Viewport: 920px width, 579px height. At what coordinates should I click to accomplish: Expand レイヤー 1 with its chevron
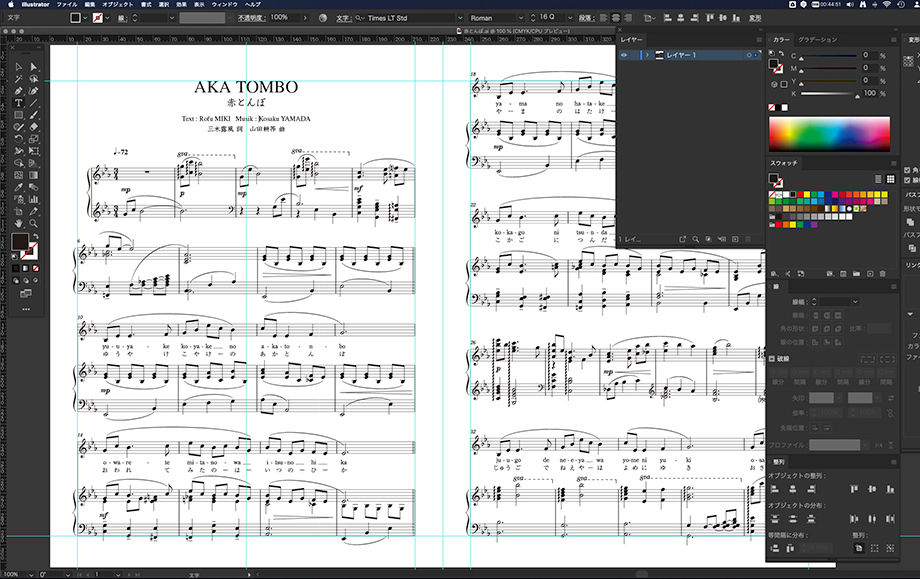[647, 55]
